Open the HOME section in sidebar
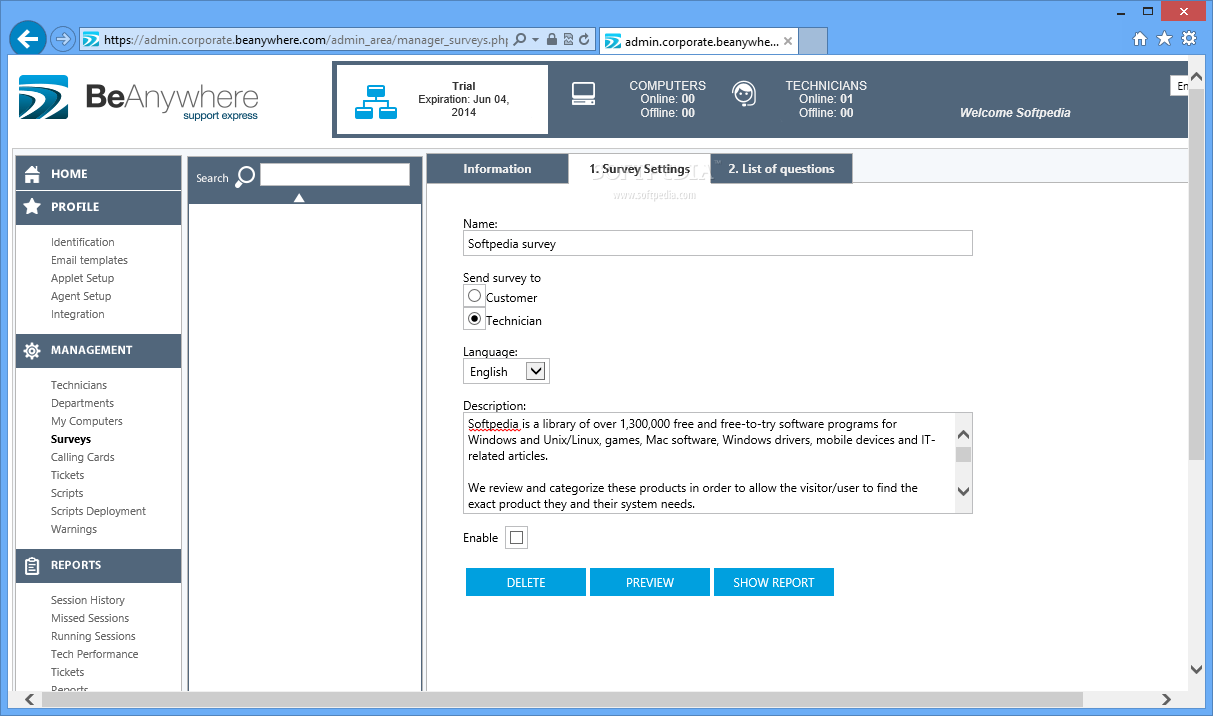 click(x=98, y=174)
